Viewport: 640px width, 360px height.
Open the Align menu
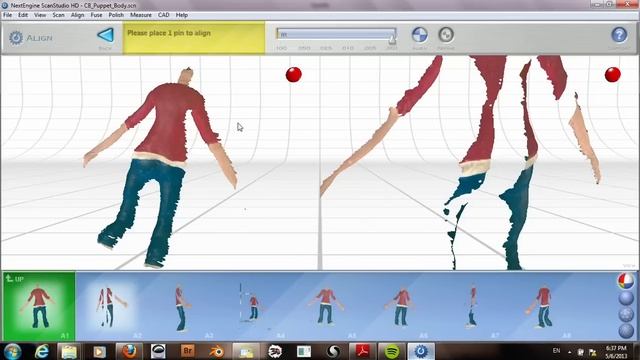pyautogui.click(x=78, y=15)
